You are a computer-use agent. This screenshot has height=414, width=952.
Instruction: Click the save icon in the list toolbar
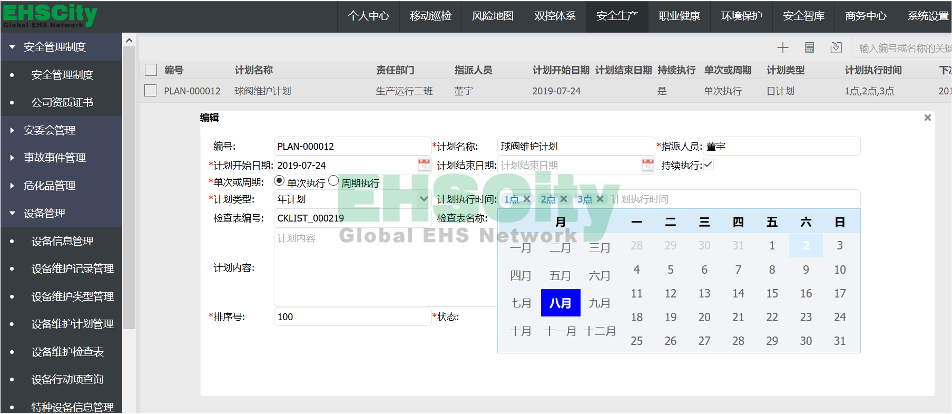click(809, 48)
